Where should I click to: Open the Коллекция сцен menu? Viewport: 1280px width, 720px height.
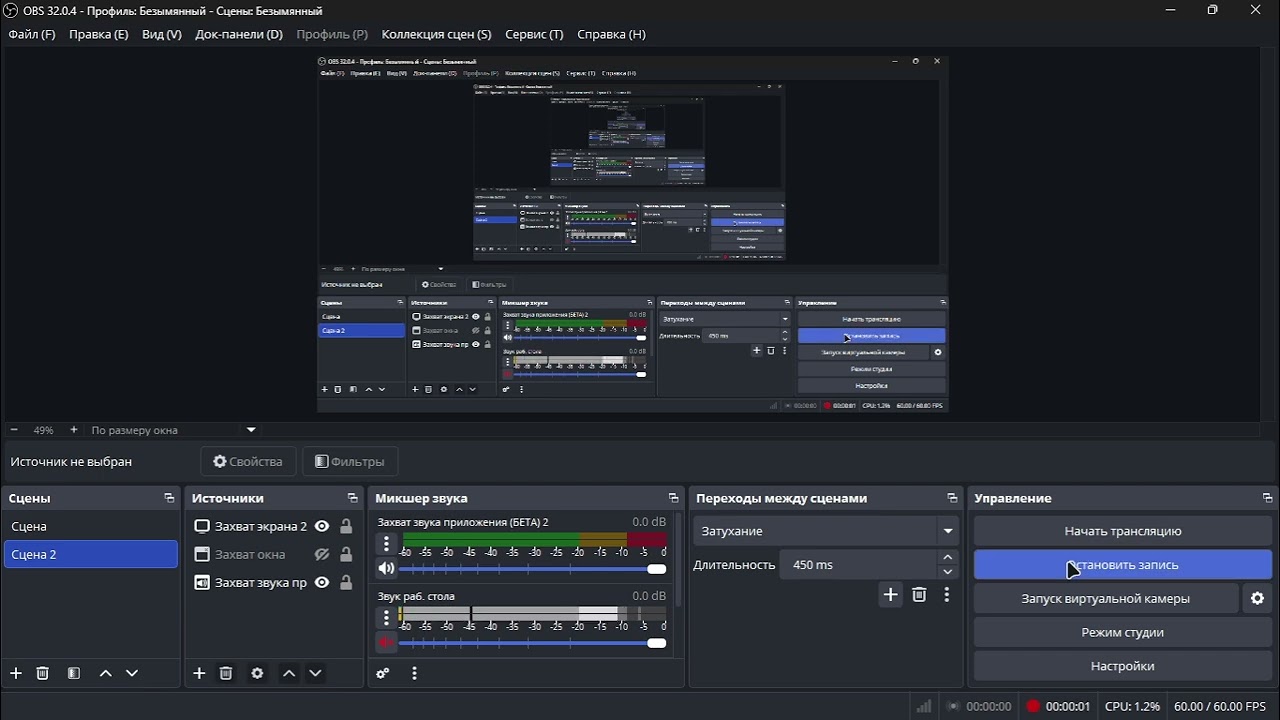coord(436,34)
